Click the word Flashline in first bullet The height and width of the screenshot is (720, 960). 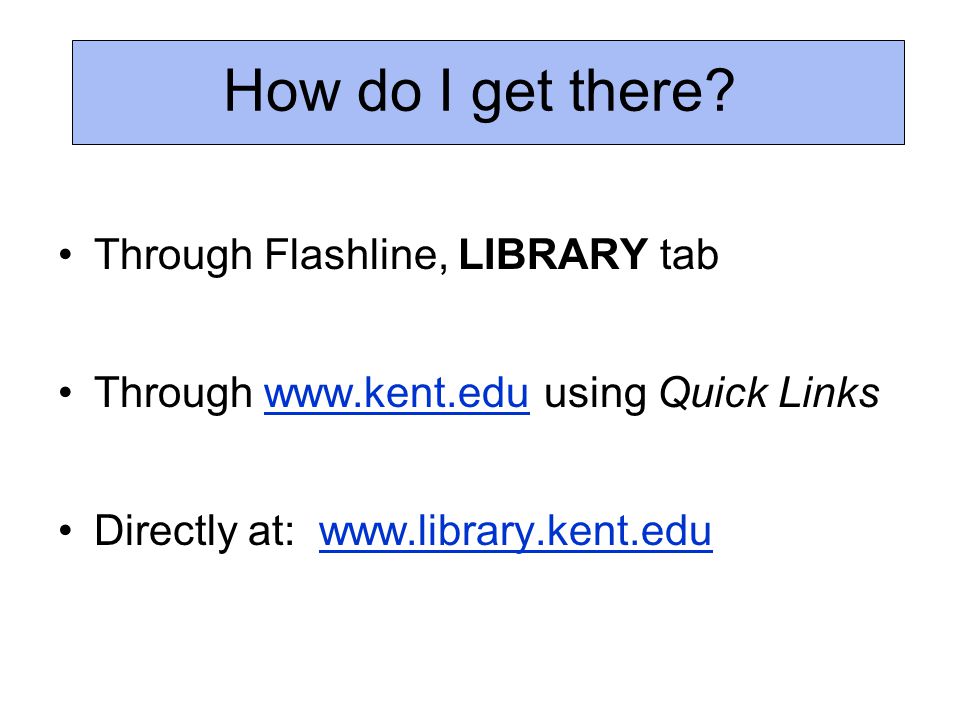[356, 255]
